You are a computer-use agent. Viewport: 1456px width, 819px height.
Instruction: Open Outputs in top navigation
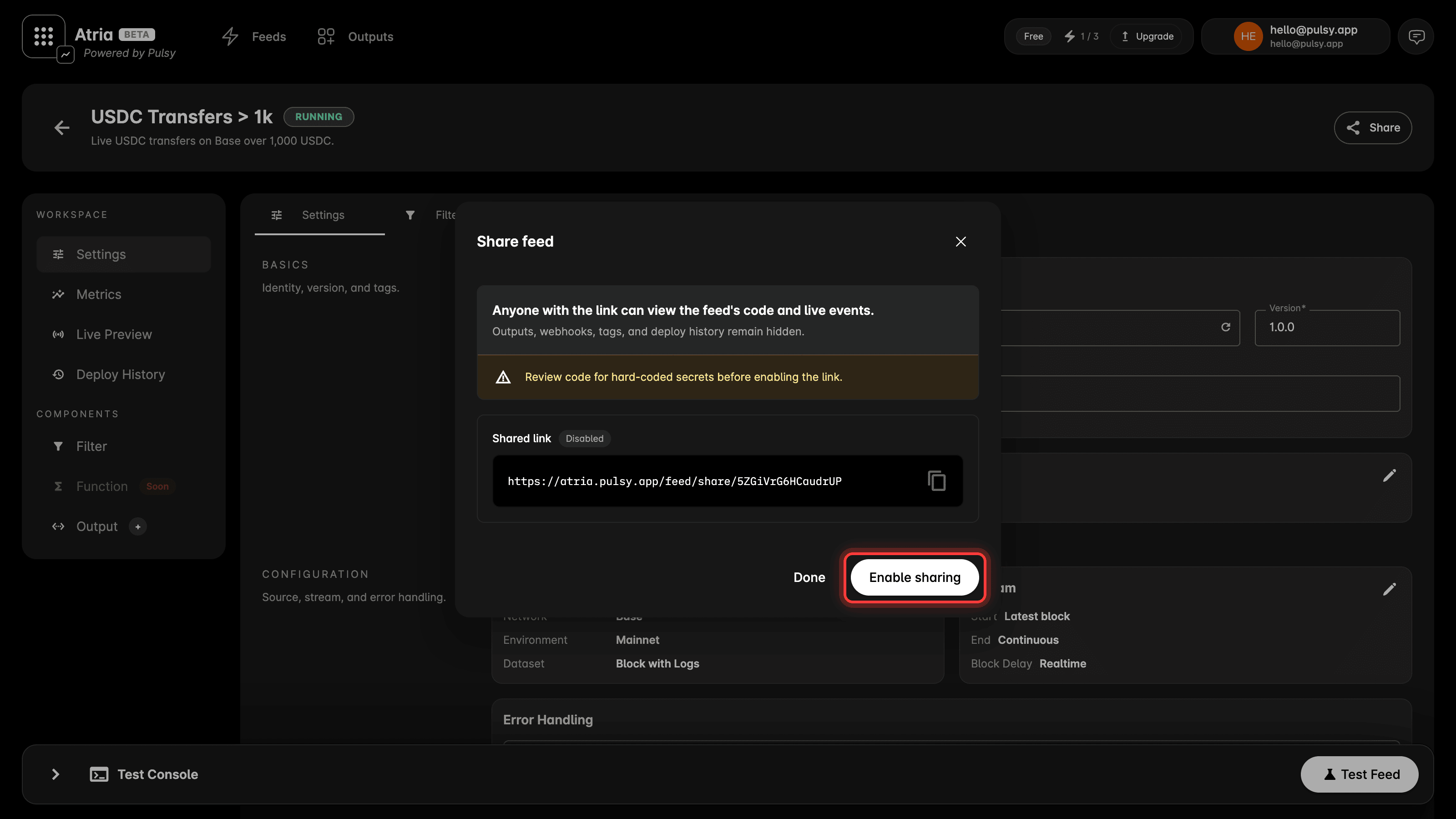coord(355,37)
